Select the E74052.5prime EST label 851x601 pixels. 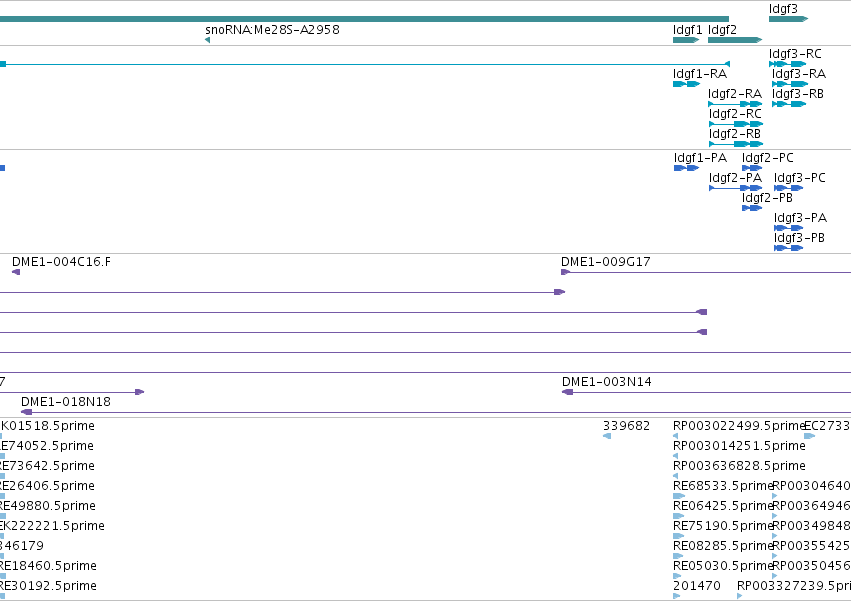47,446
